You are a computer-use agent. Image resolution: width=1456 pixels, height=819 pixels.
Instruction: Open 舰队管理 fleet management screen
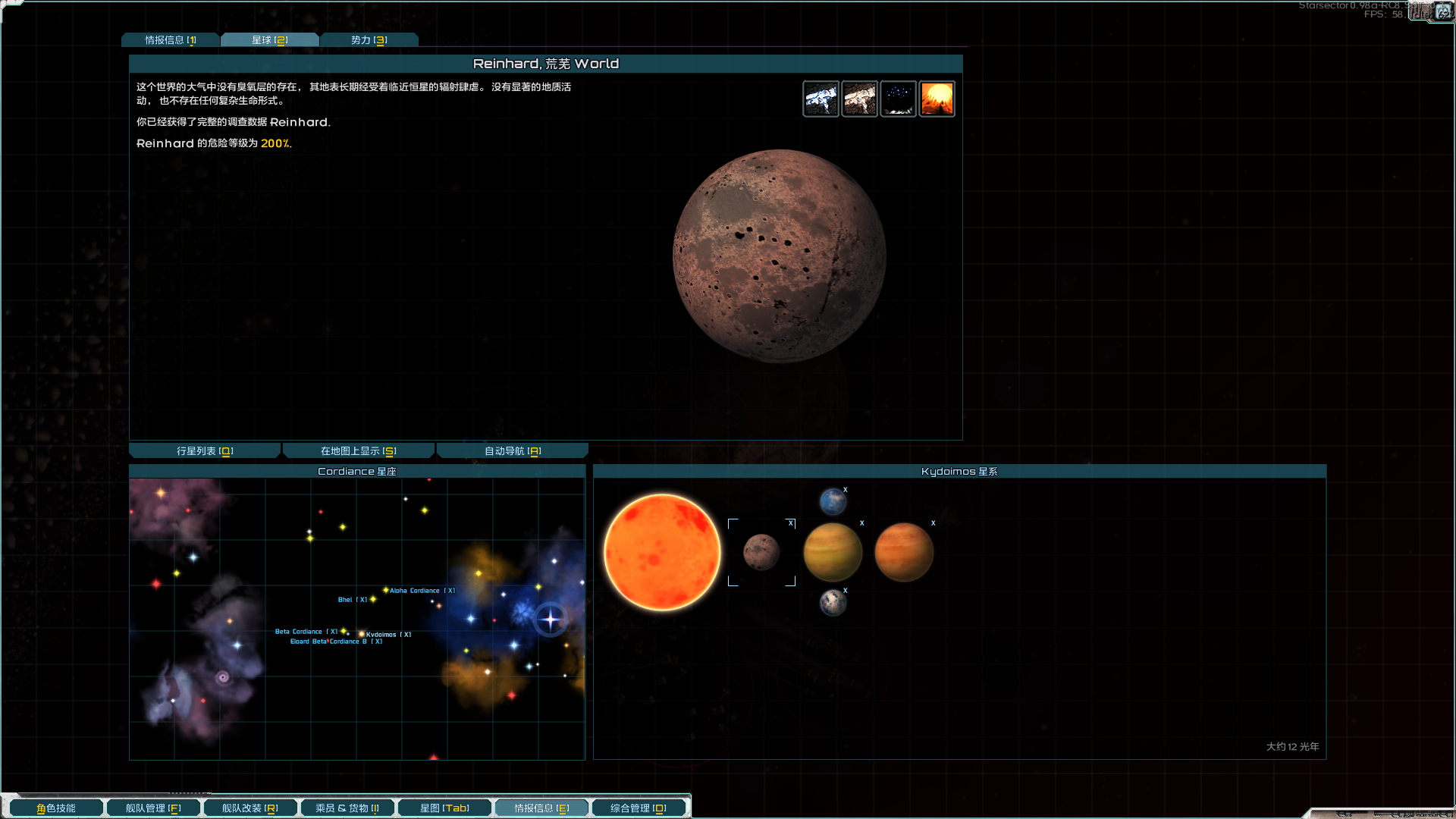click(153, 808)
